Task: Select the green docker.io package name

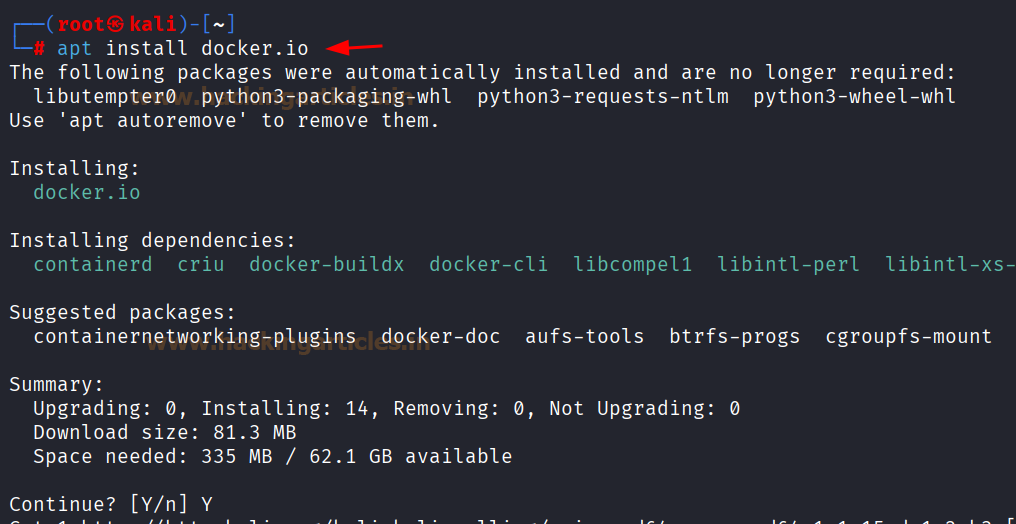Action: coord(87,192)
